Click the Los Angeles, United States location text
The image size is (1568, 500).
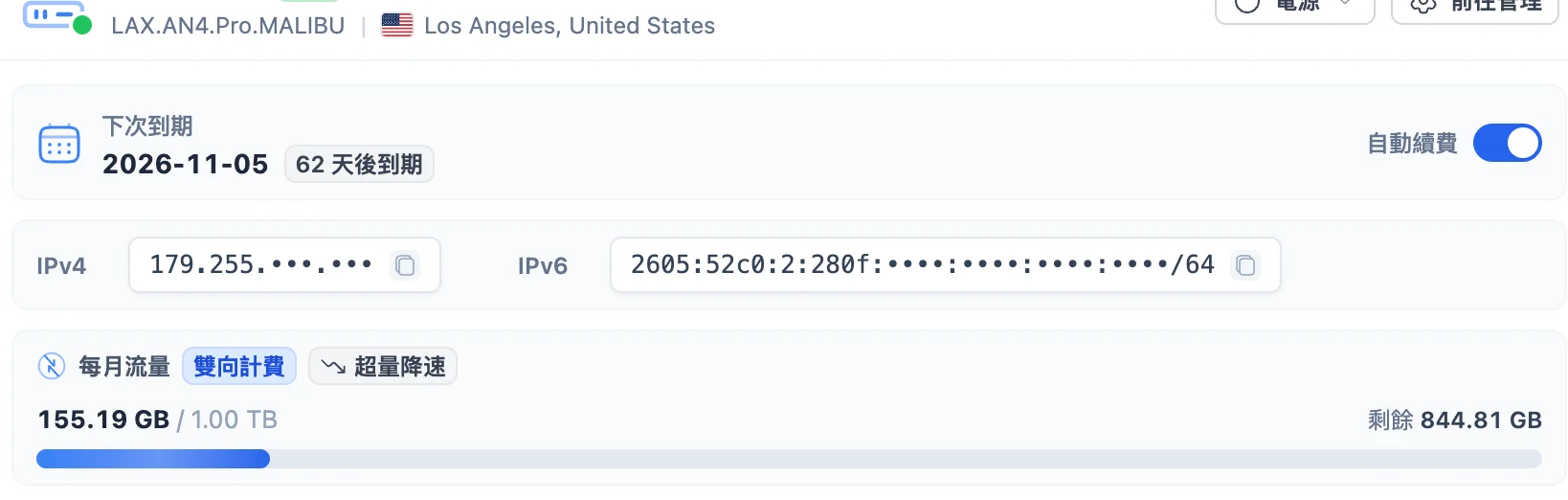pos(570,26)
